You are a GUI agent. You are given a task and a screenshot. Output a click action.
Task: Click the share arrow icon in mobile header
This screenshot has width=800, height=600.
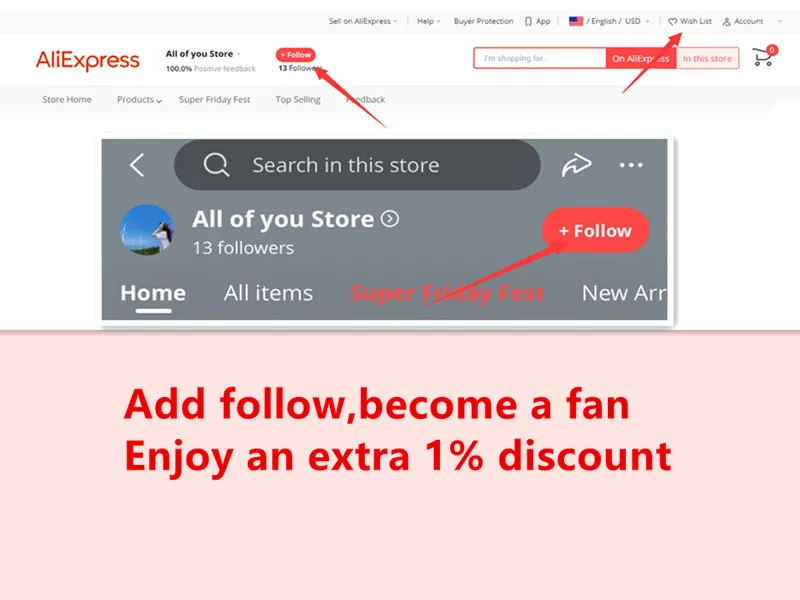[577, 165]
